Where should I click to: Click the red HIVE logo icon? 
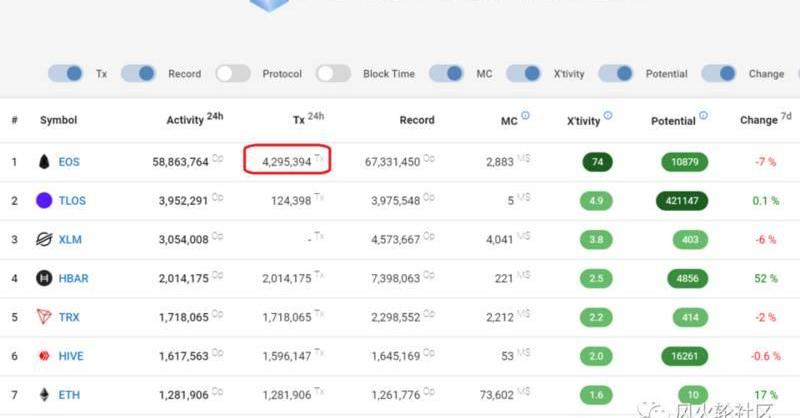(44, 356)
